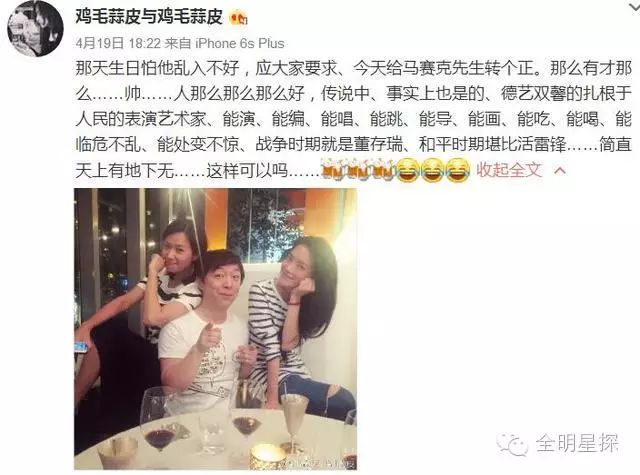Open the post options chevron at top right
640x475 pixels.
(x=634, y=8)
